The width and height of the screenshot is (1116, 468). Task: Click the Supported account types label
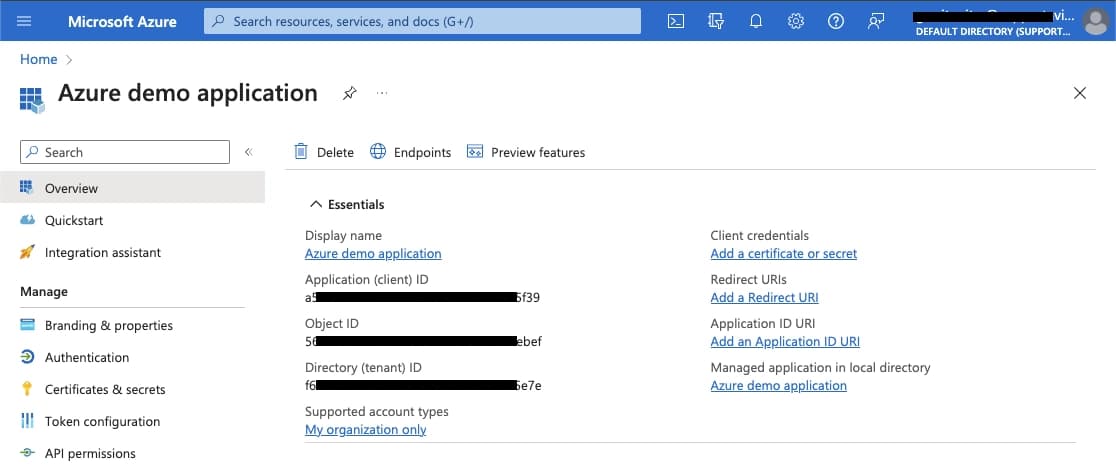tap(377, 412)
